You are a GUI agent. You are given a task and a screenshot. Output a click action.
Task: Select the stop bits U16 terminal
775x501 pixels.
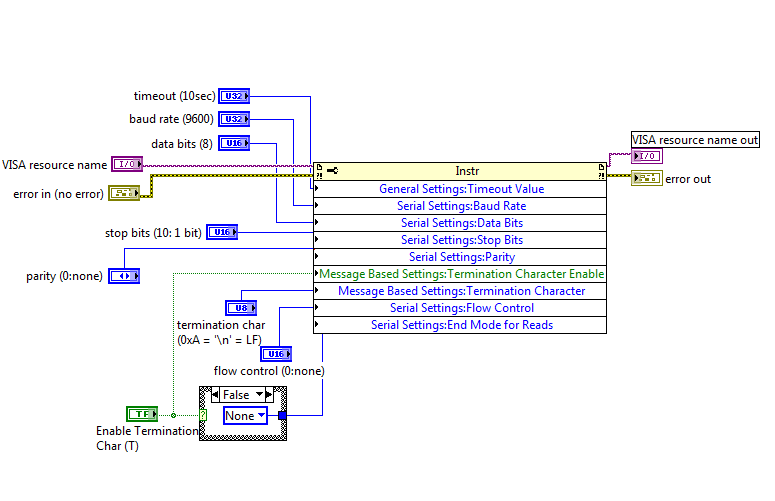222,232
